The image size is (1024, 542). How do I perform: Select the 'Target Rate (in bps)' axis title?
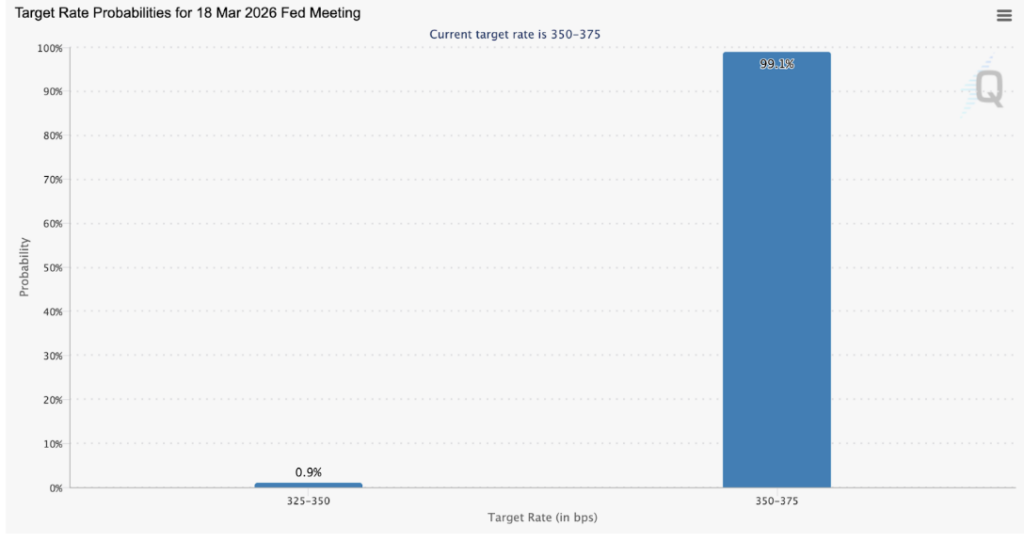coord(542,517)
